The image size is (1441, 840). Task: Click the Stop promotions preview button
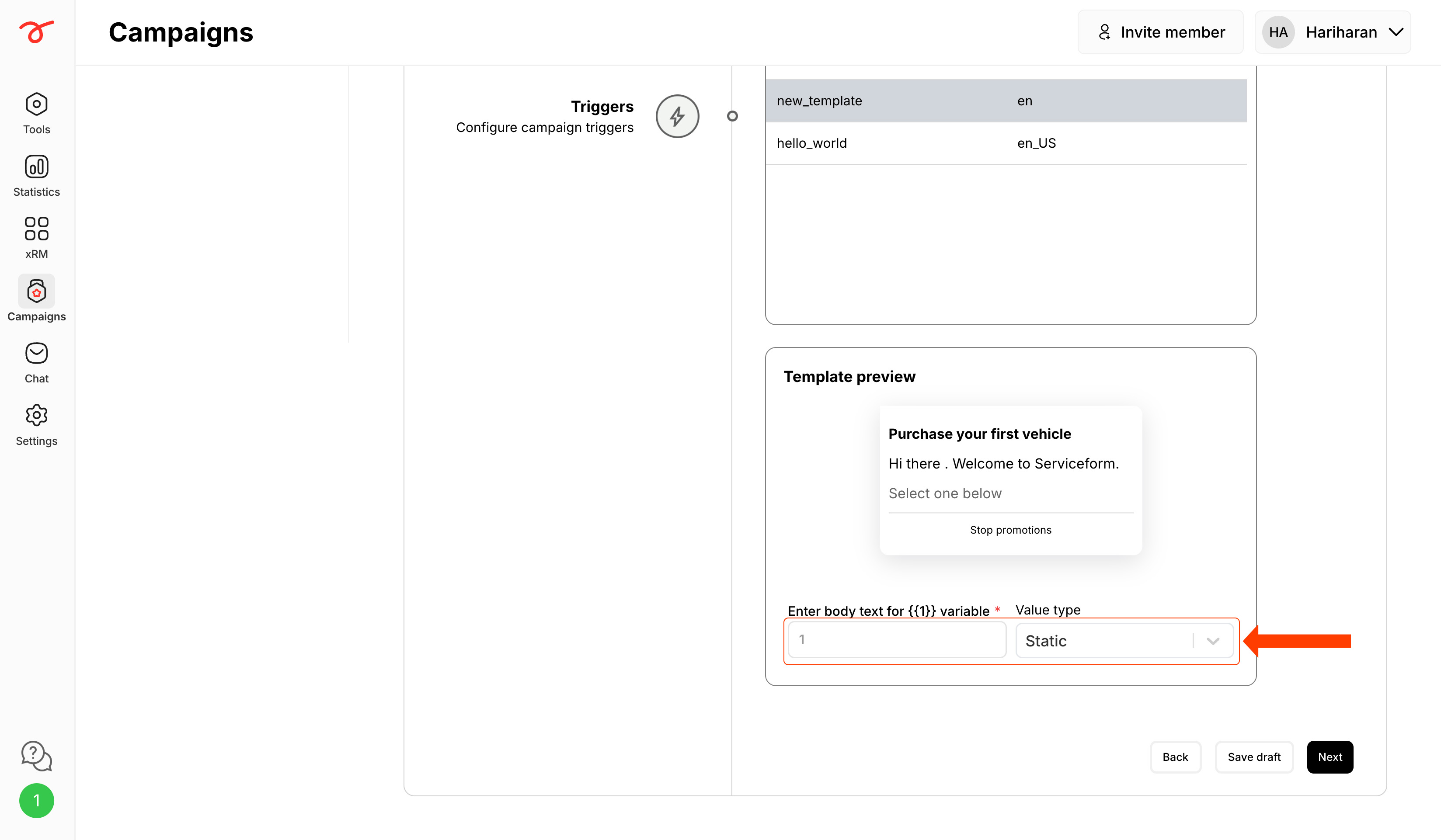[x=1010, y=530]
